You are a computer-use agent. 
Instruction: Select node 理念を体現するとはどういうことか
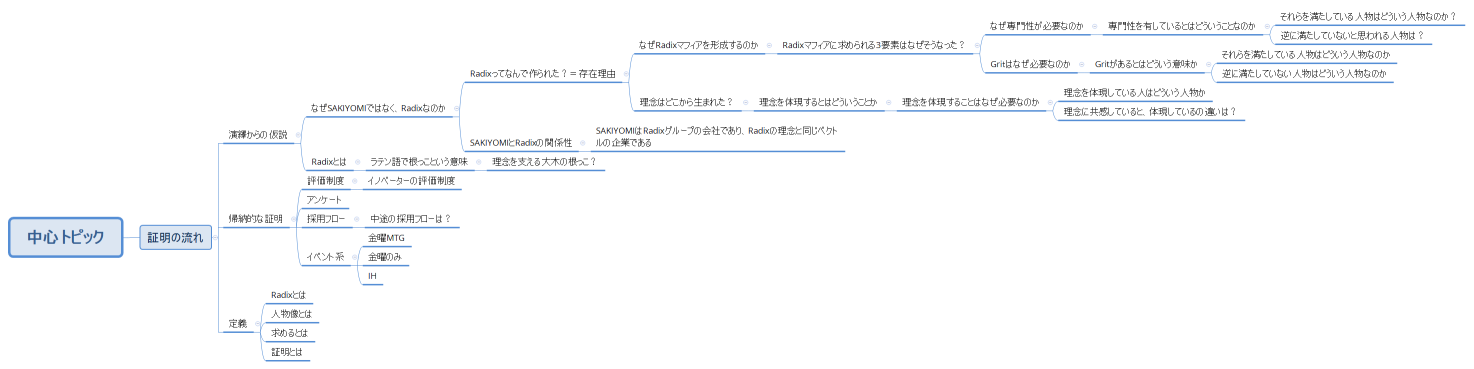click(818, 102)
